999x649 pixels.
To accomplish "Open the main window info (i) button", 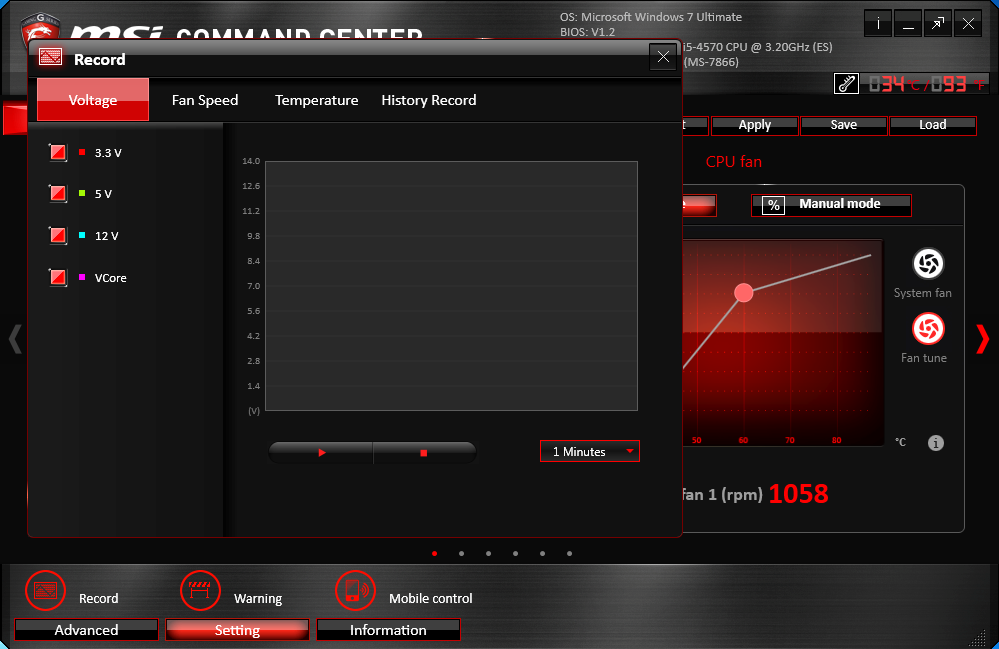I will tap(877, 24).
